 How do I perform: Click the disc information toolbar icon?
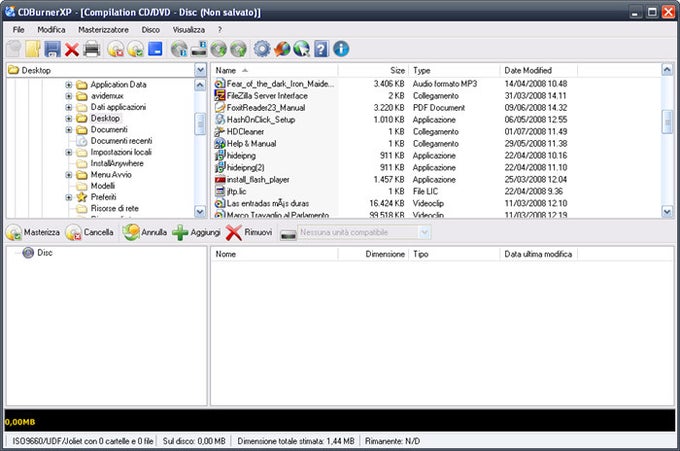[x=179, y=49]
